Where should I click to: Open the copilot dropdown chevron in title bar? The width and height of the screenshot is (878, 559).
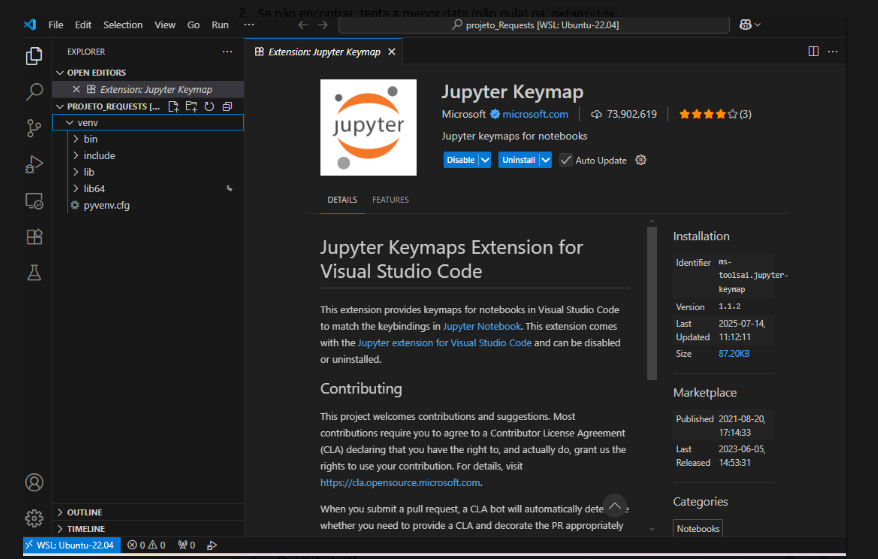pos(758,25)
